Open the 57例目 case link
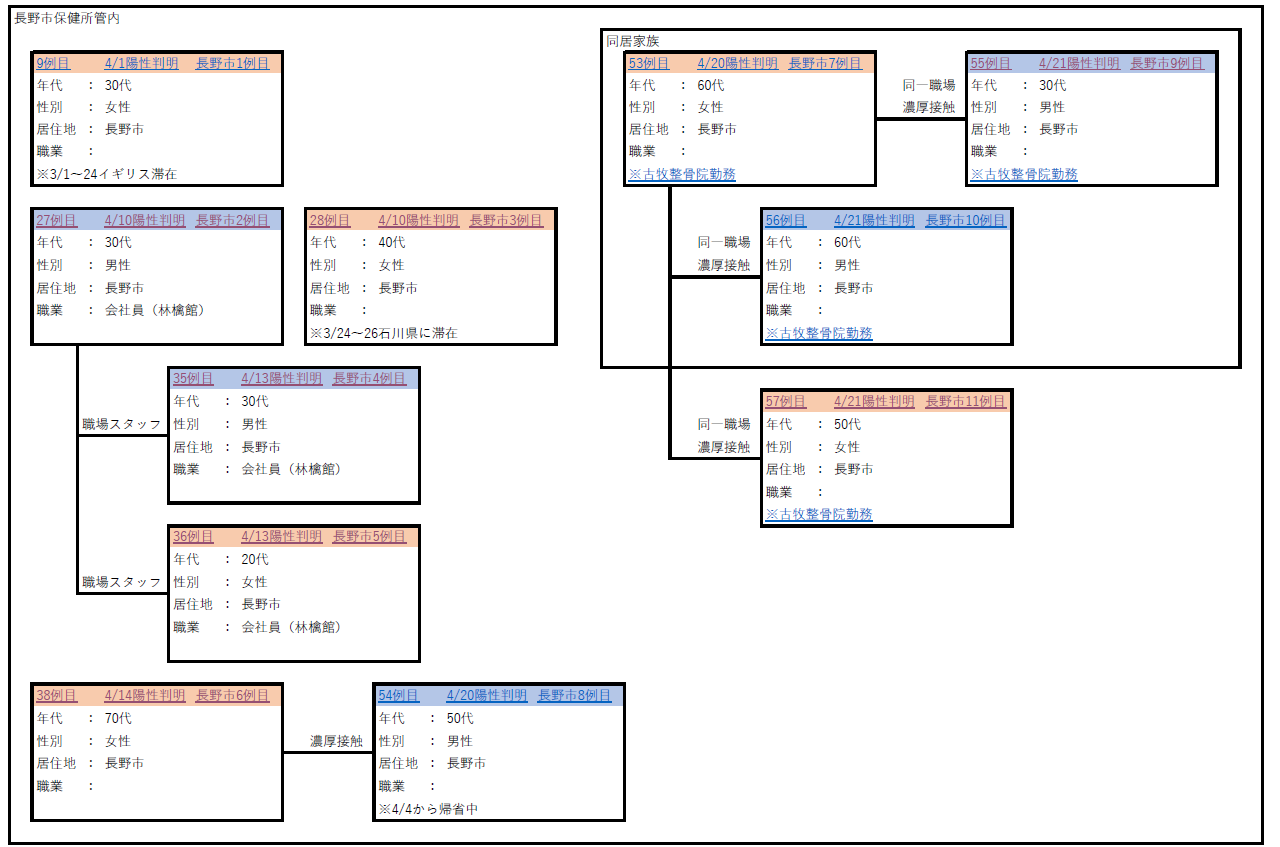The height and width of the screenshot is (847, 1280). 786,401
